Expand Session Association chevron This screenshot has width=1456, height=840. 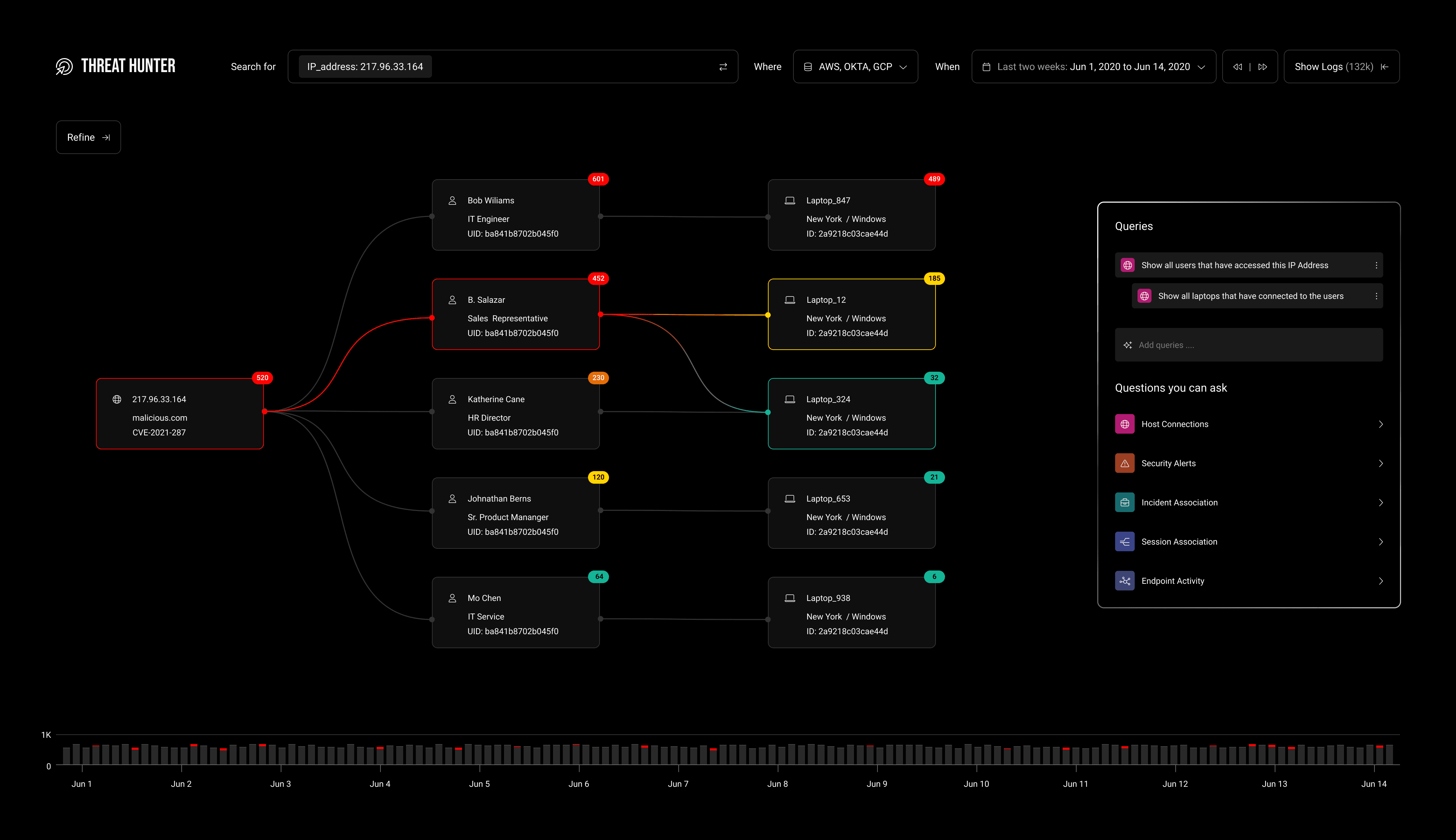tap(1380, 542)
